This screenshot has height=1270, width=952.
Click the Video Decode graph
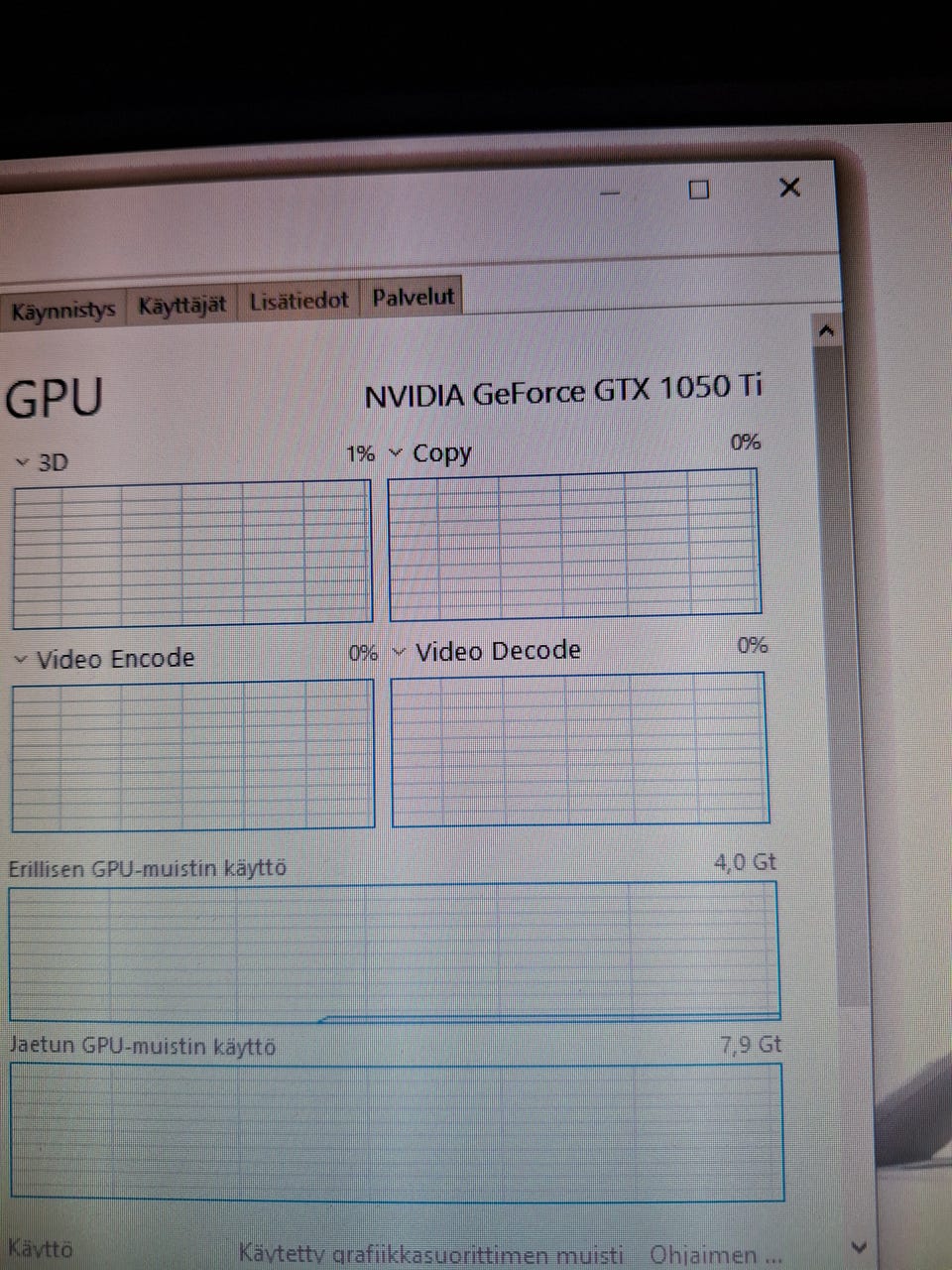[580, 749]
